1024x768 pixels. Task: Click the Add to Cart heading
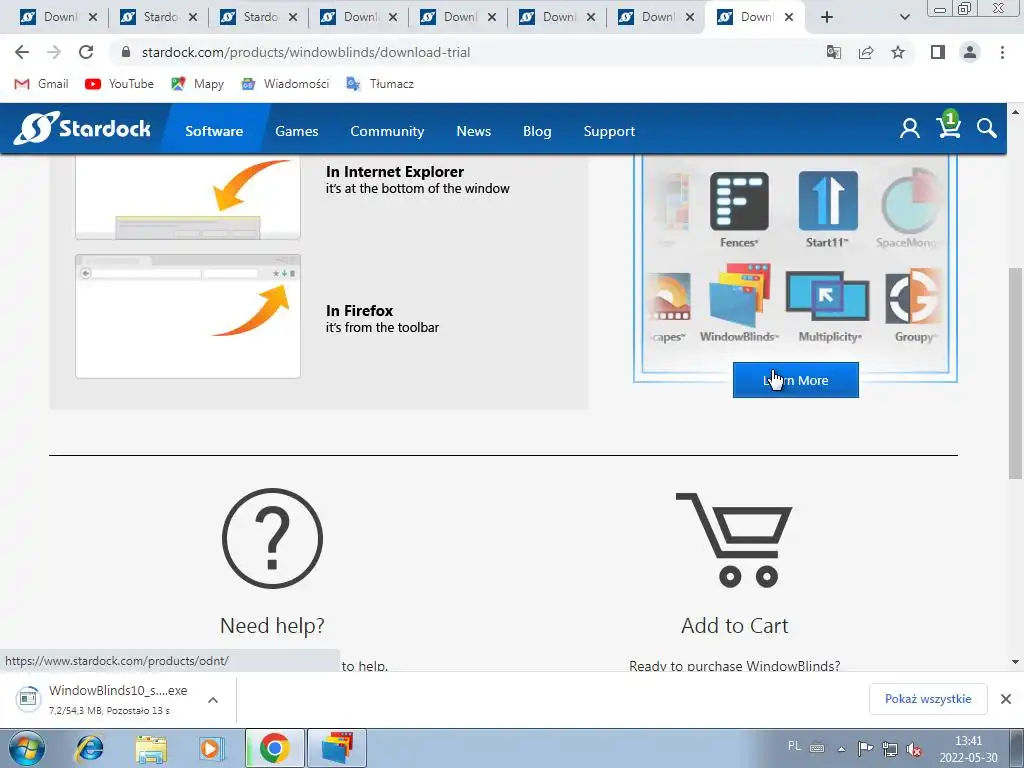(x=735, y=626)
